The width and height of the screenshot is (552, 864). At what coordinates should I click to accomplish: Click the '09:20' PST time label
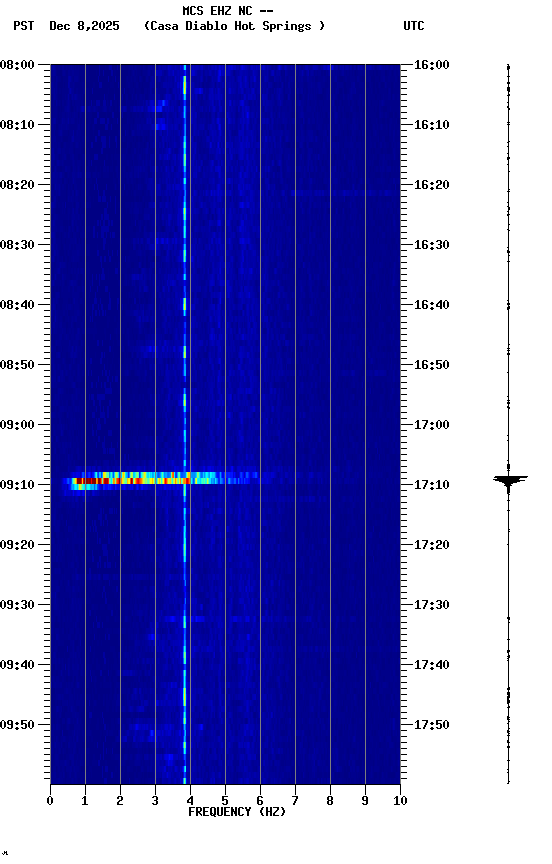[17, 545]
